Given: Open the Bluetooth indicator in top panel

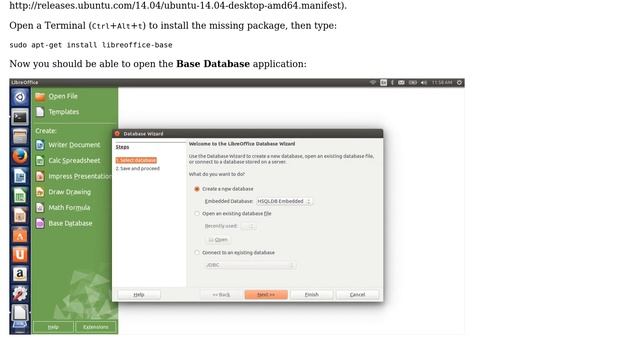Looking at the screenshot, I should click(392, 82).
